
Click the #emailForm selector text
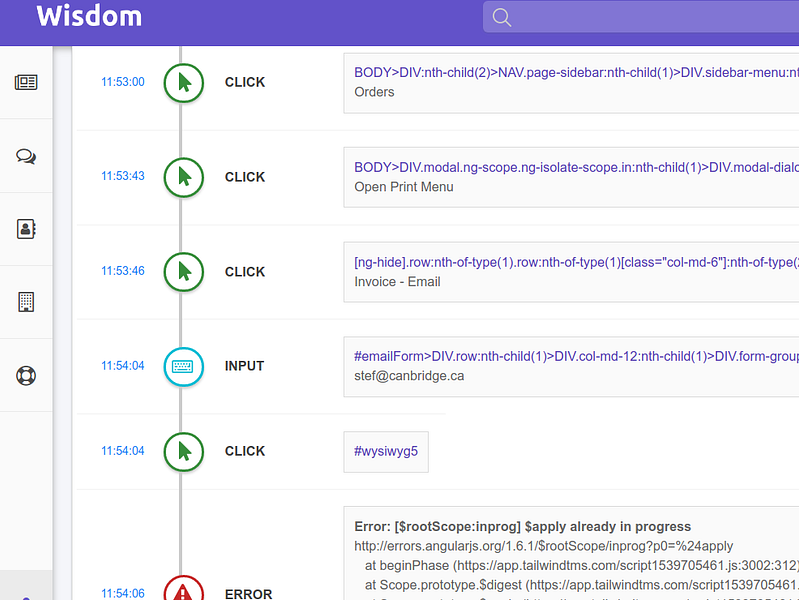coord(576,357)
